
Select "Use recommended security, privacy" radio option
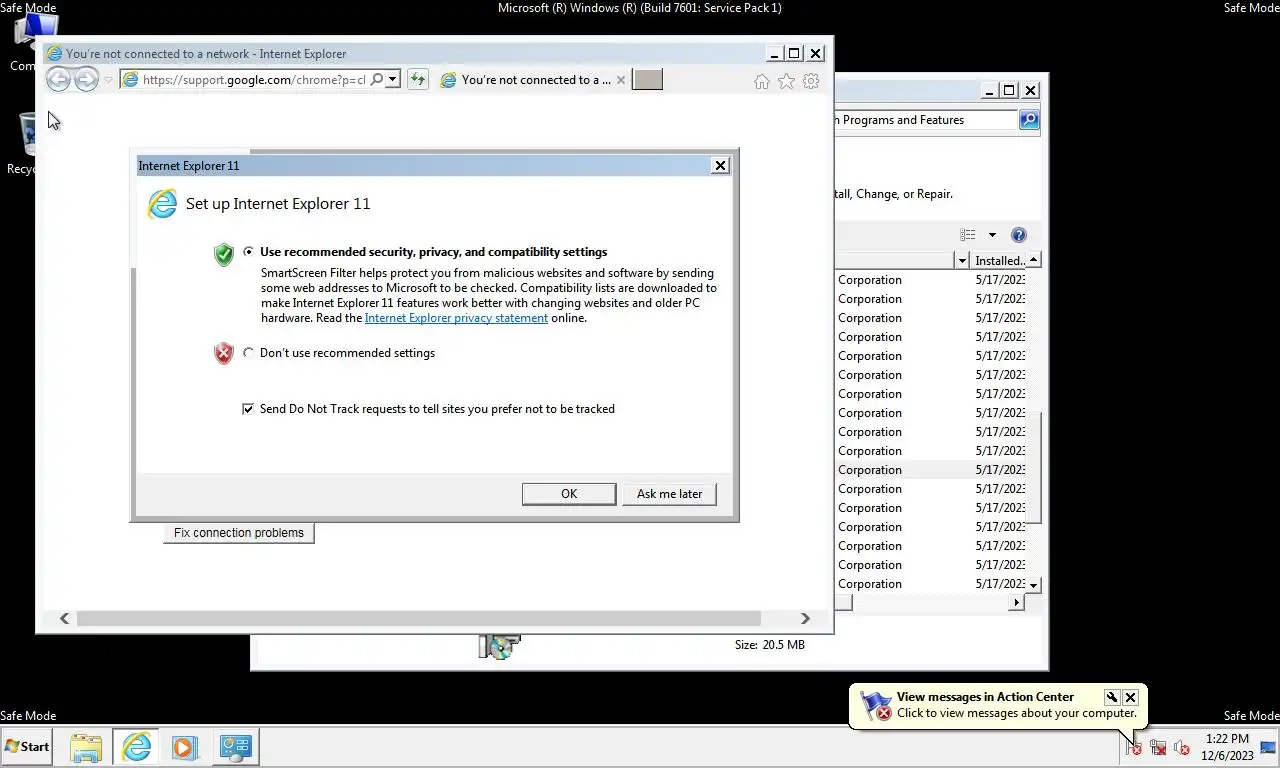[x=248, y=252]
